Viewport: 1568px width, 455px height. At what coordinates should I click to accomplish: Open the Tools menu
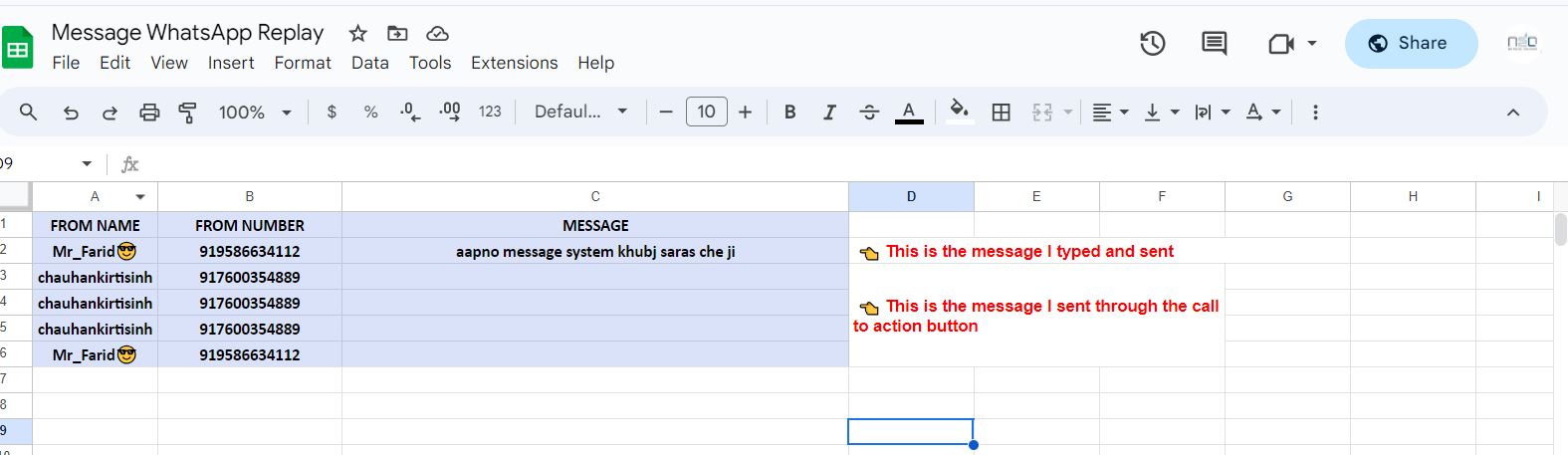click(x=430, y=63)
